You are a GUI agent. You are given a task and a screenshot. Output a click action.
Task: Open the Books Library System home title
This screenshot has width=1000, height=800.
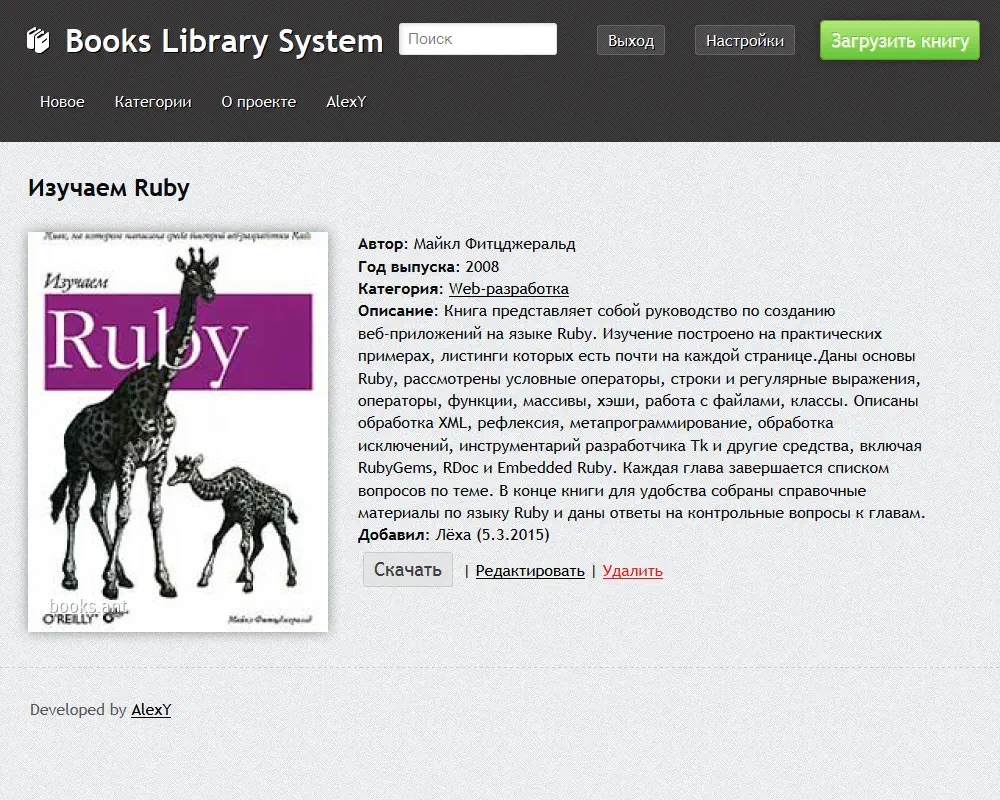coord(224,41)
